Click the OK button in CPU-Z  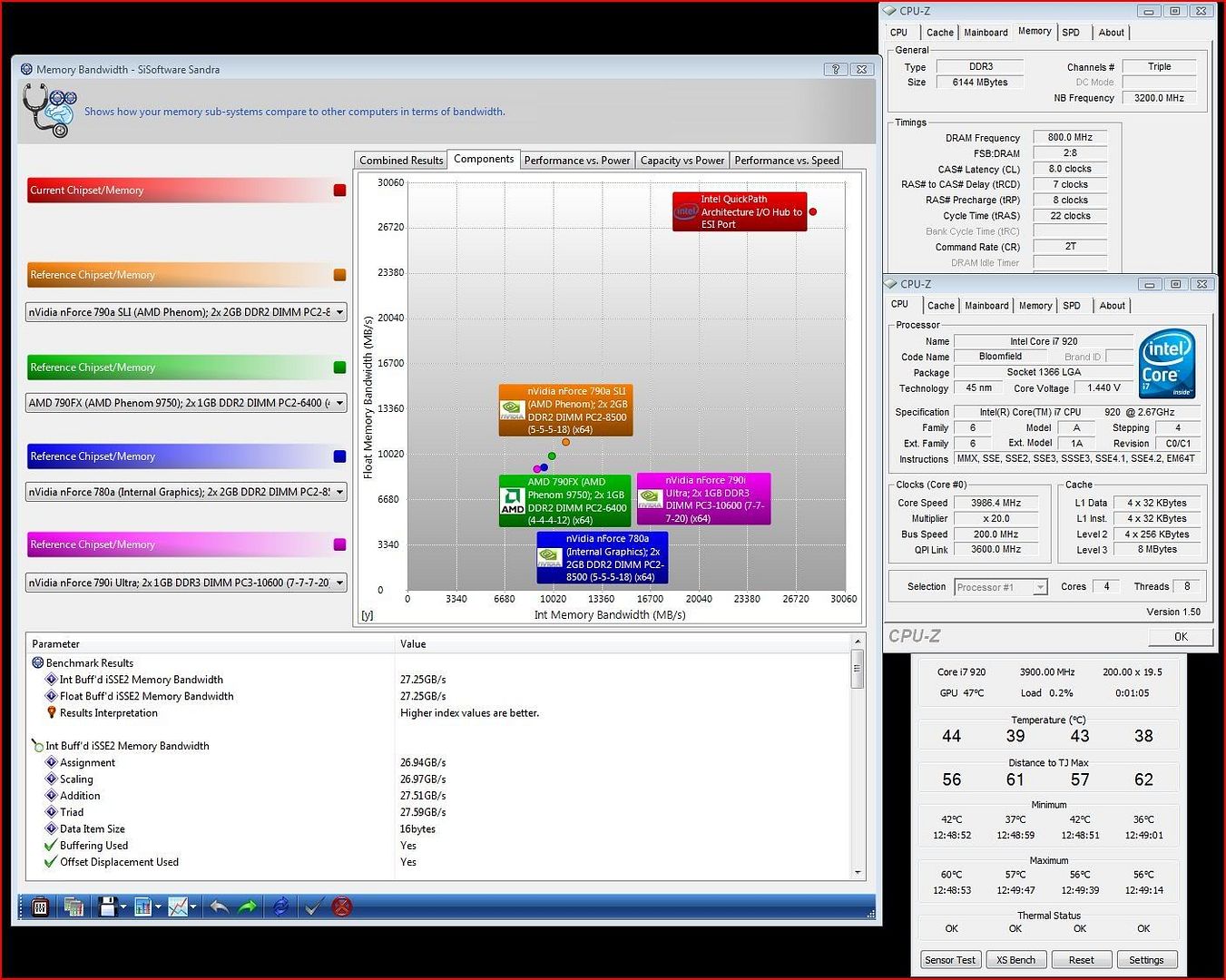tap(1181, 636)
